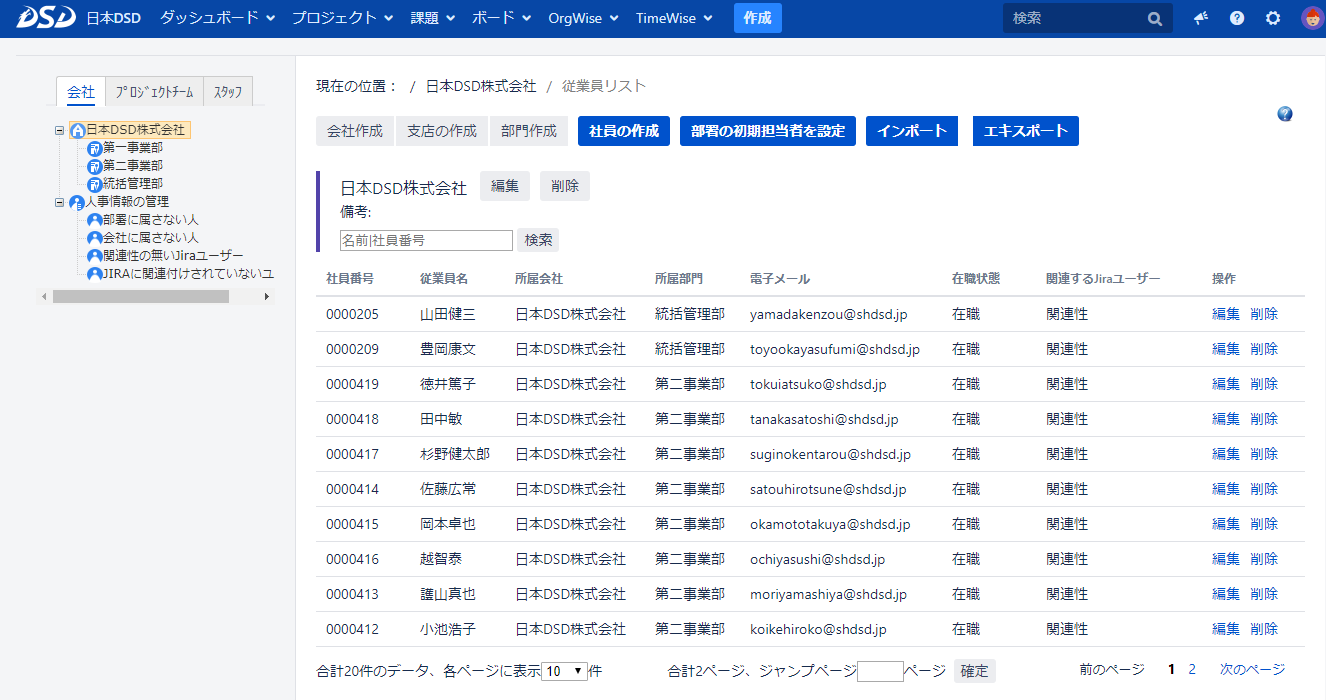Image resolution: width=1326 pixels, height=700 pixels.
Task: Open the help question mark in the header
Action: coord(1237,18)
